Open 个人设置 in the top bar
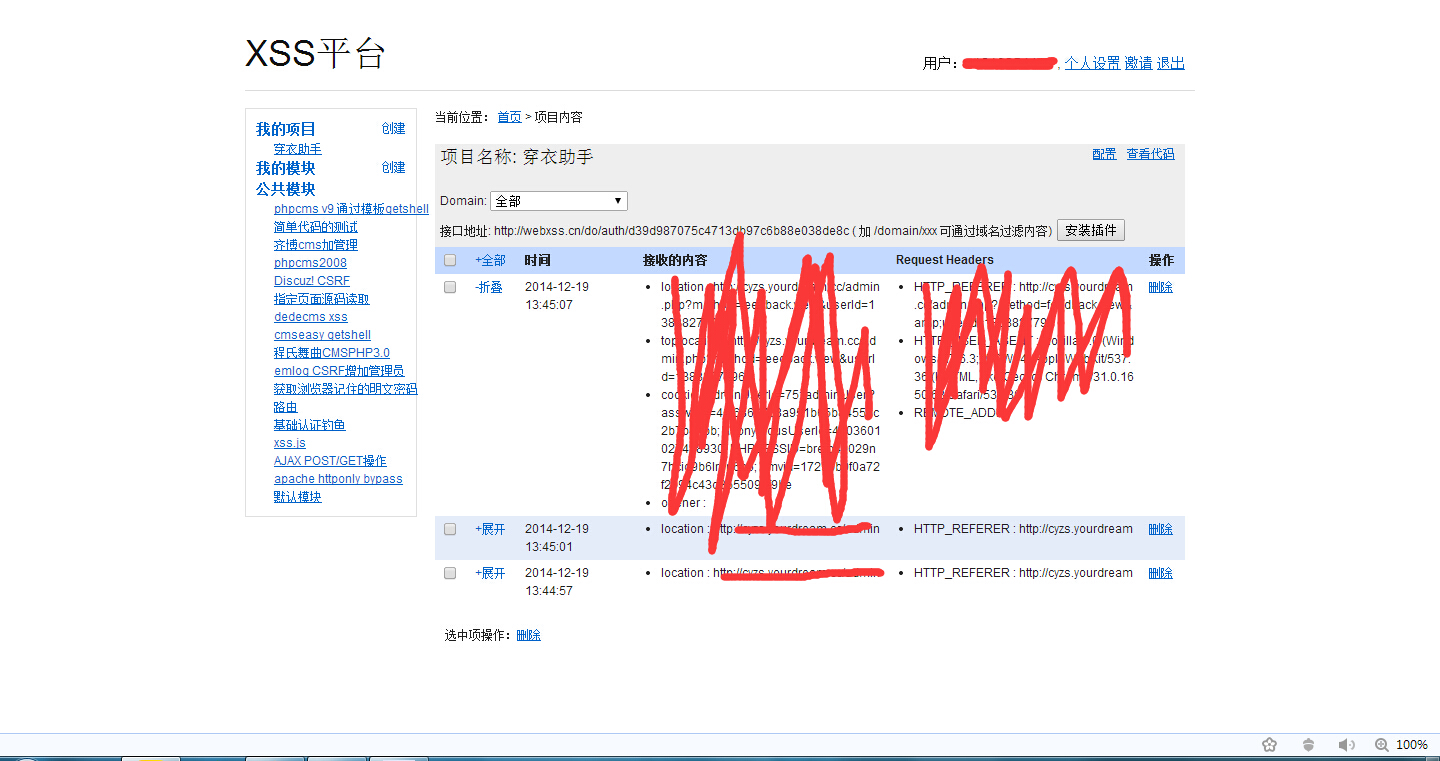The width and height of the screenshot is (1440, 761). [1092, 63]
